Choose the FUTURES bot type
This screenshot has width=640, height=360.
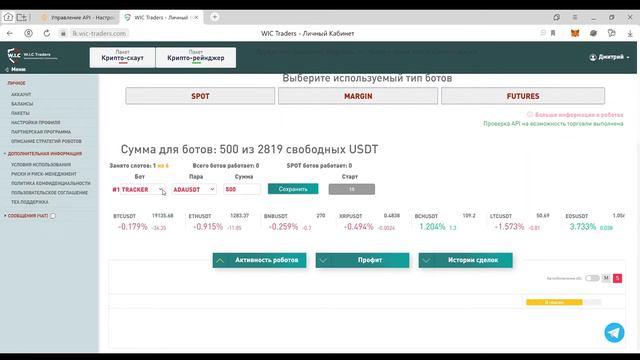(523, 96)
